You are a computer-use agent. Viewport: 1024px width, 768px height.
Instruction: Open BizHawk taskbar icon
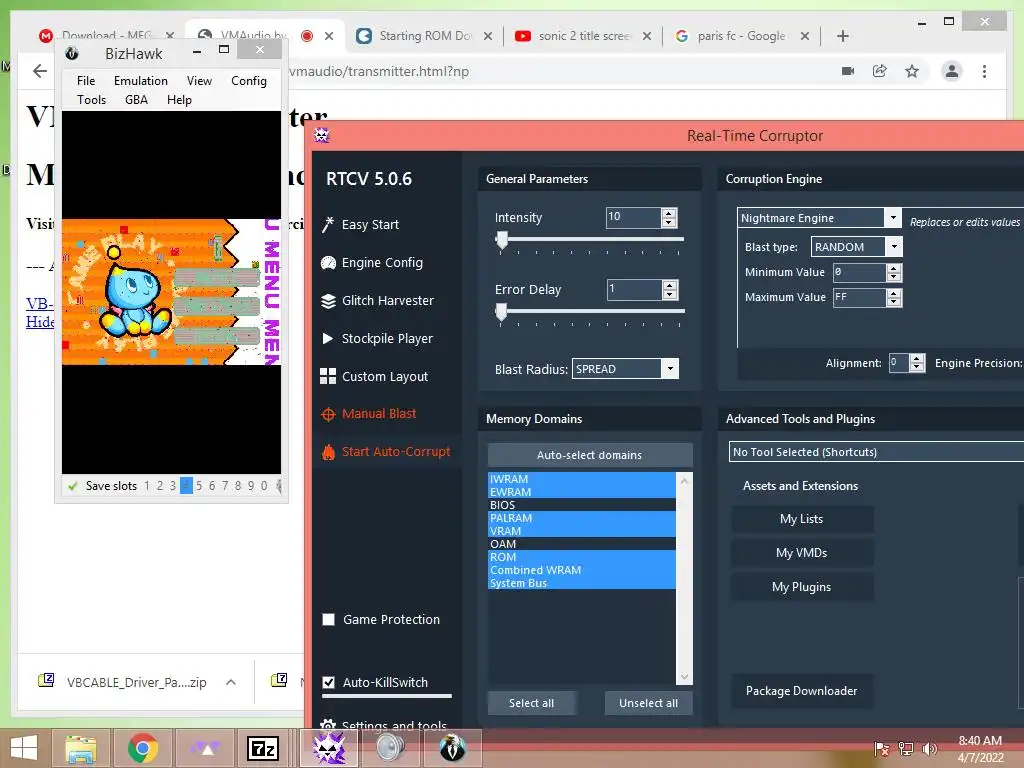(452, 748)
